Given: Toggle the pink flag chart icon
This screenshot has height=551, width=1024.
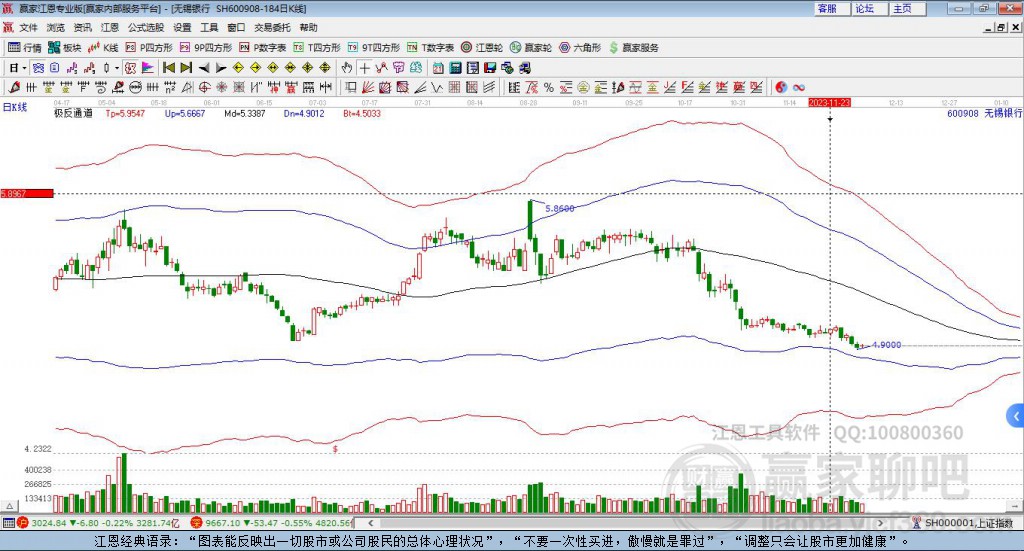Looking at the screenshot, I should tap(148, 68).
